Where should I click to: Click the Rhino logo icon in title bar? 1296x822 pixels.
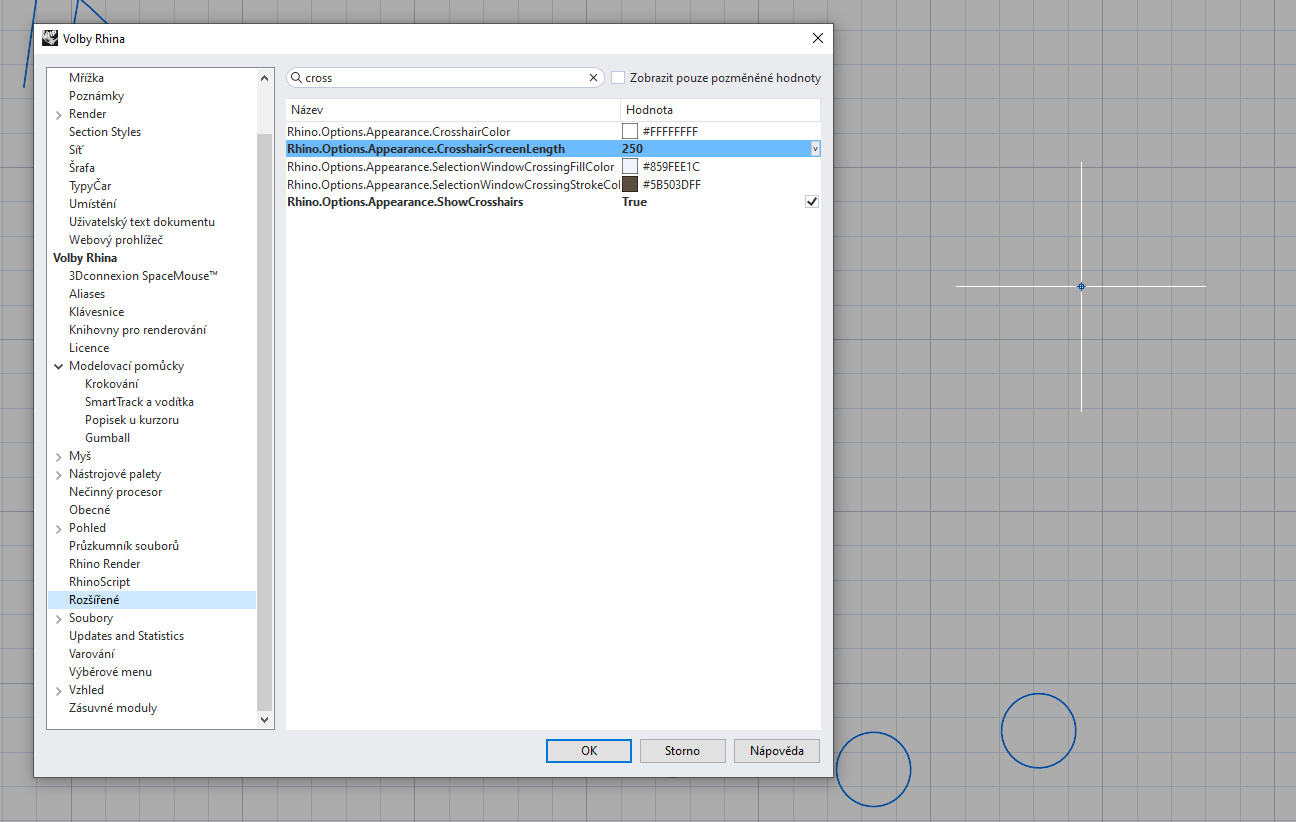click(50, 39)
